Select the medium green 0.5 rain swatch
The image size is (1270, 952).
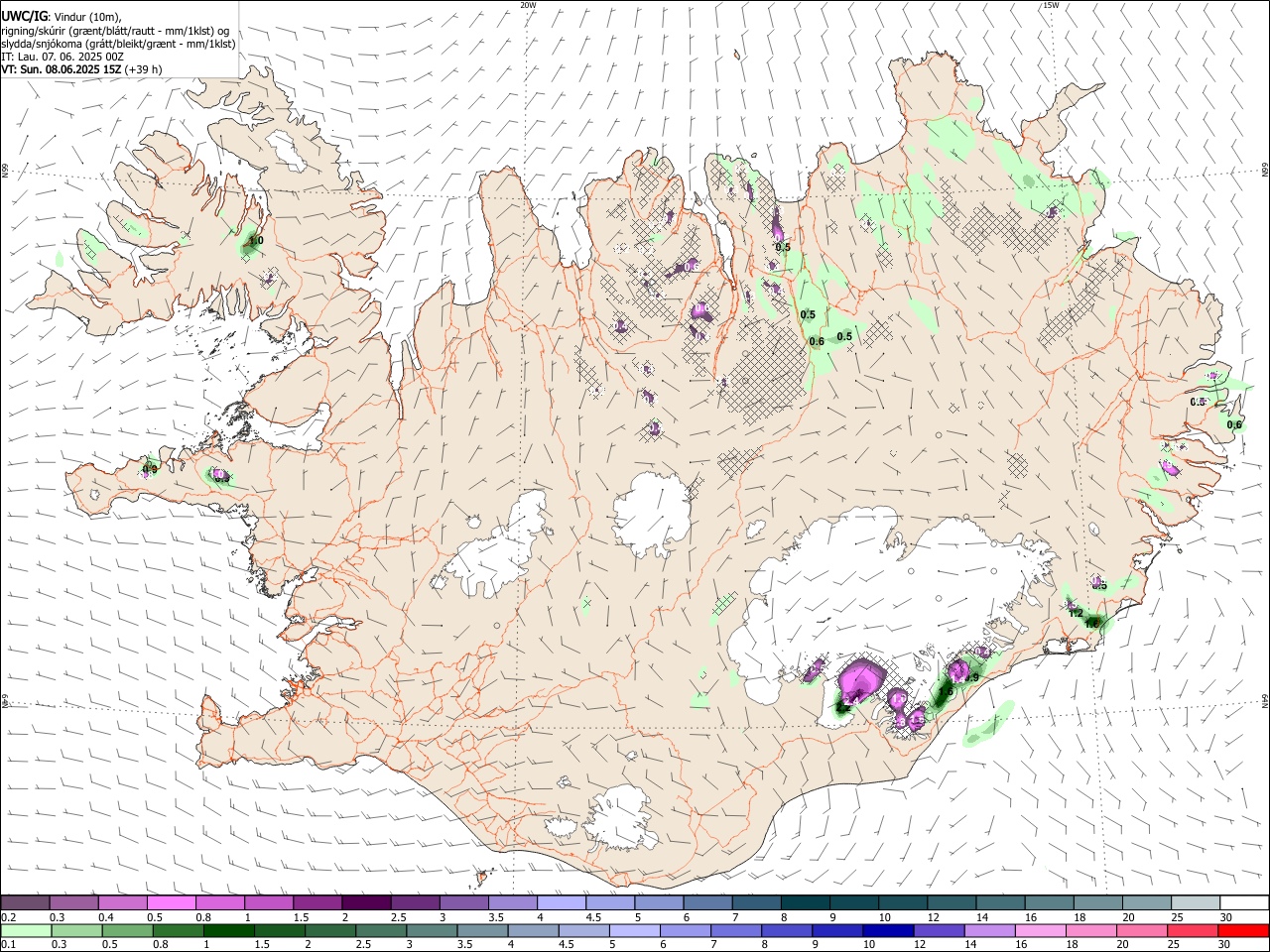[127, 930]
